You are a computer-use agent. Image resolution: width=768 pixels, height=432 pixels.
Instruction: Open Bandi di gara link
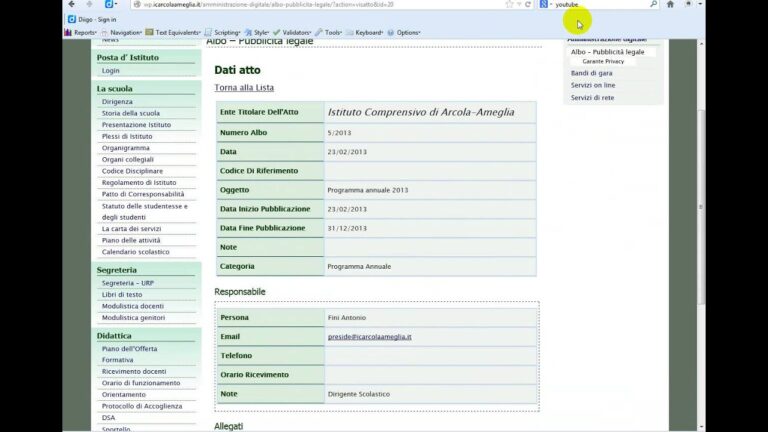pyautogui.click(x=591, y=73)
